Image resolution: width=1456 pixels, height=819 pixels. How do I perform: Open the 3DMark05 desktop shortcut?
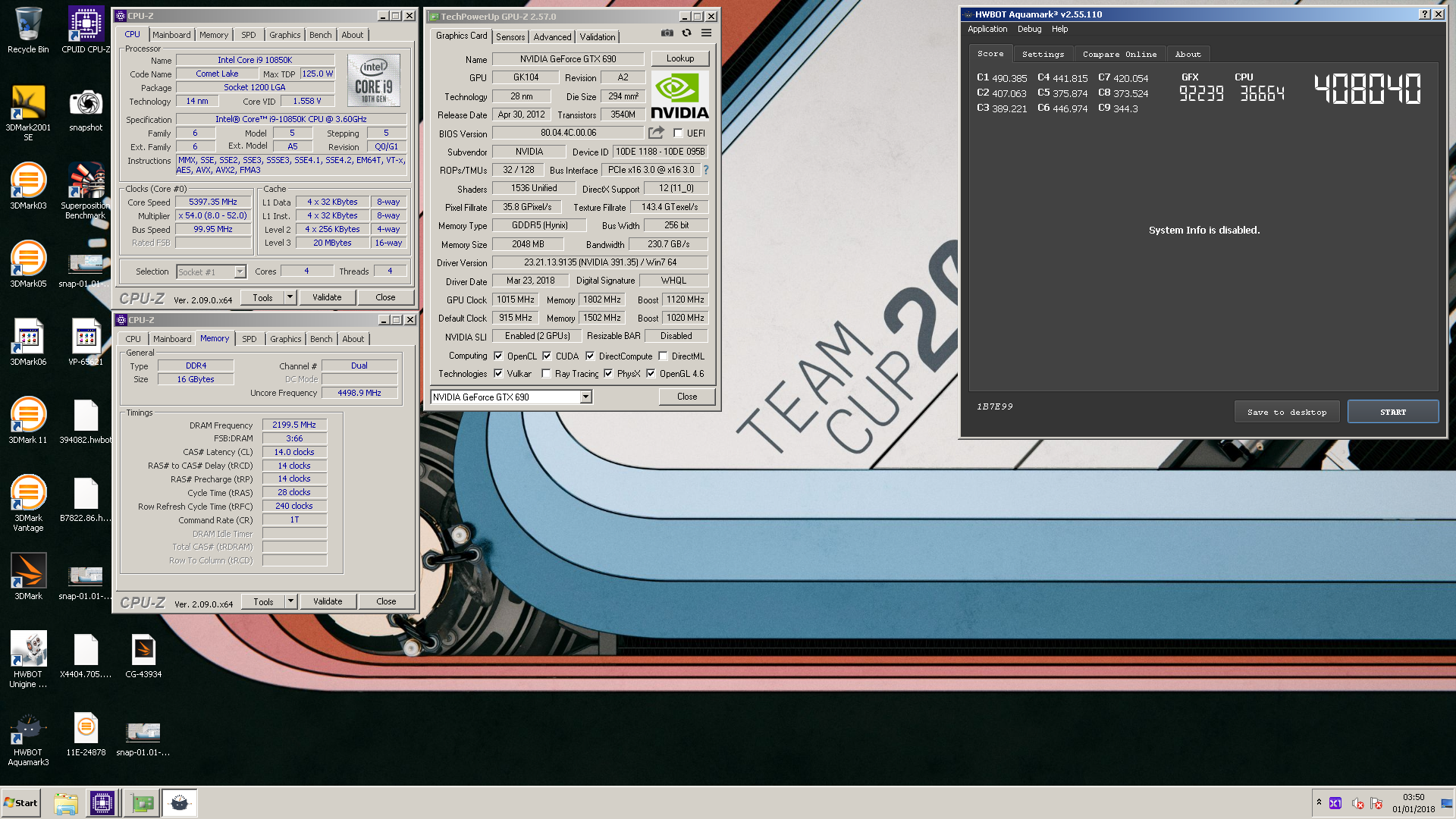point(28,265)
